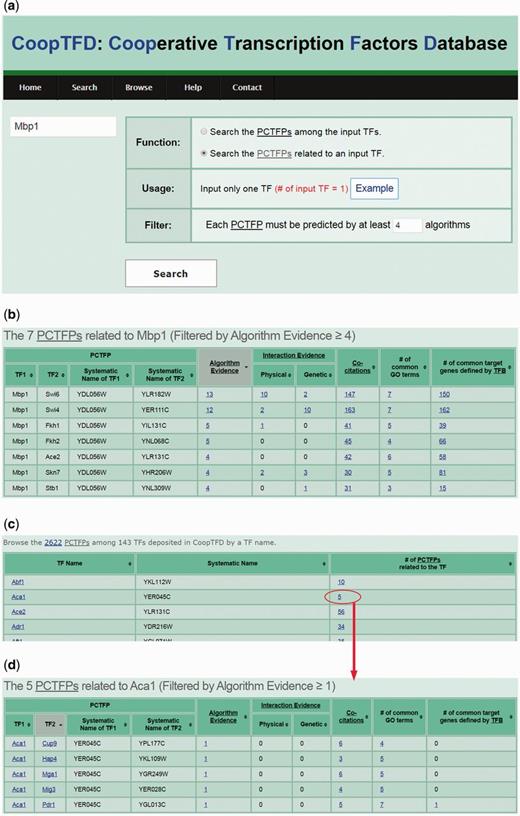Screen dimensions: 520x816
Task: Click the white Search button
Action: pos(171,273)
